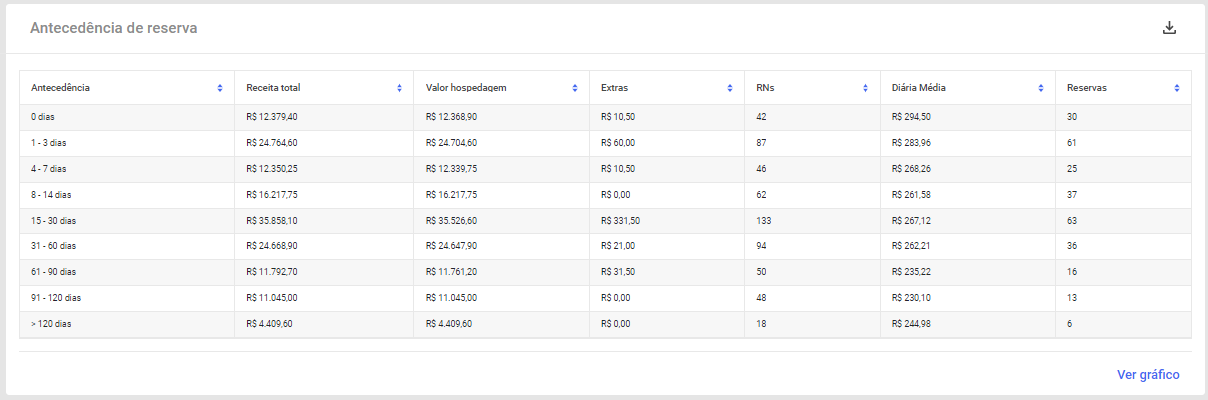1208x400 pixels.
Task: Click the Receita total column header
Action: pos(323,88)
